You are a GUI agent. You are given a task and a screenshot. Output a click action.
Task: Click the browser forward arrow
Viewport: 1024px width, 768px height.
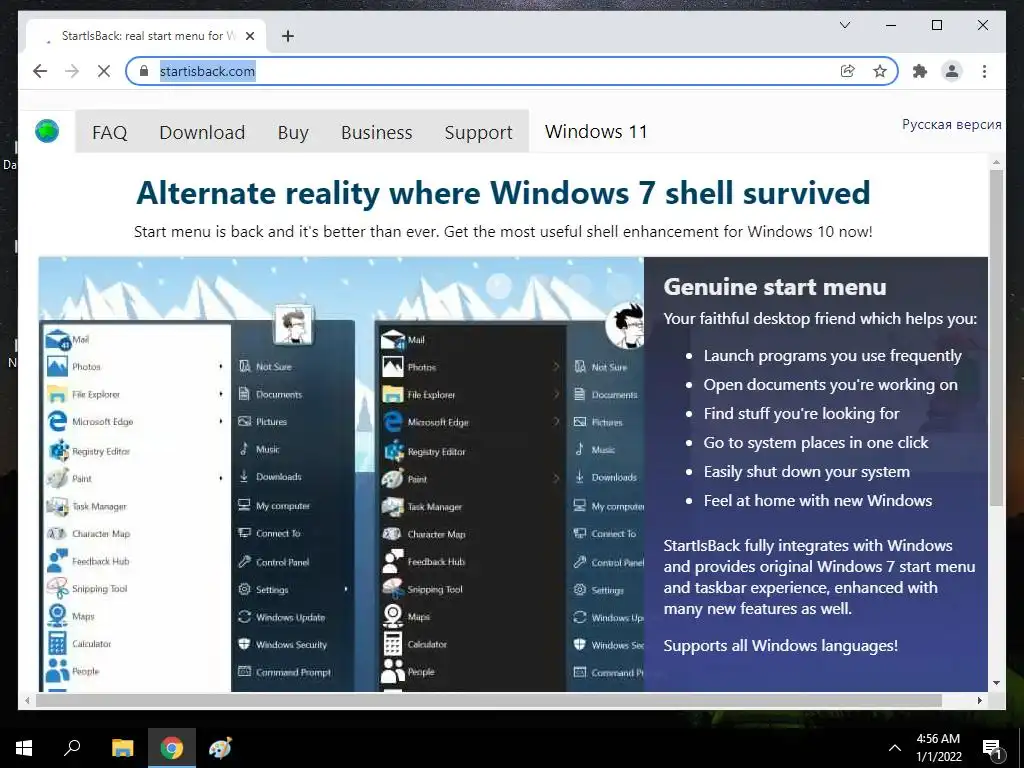pos(72,71)
